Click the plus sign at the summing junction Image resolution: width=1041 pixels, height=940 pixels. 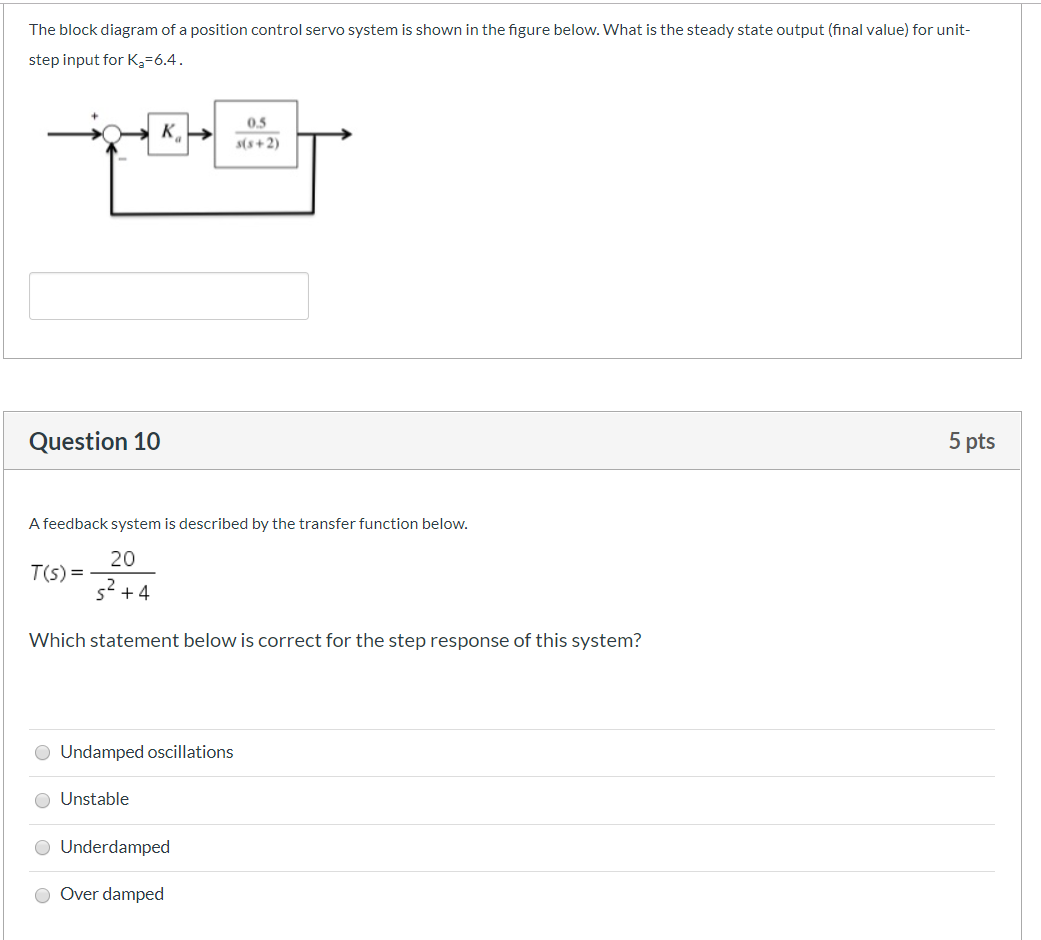(x=93, y=115)
